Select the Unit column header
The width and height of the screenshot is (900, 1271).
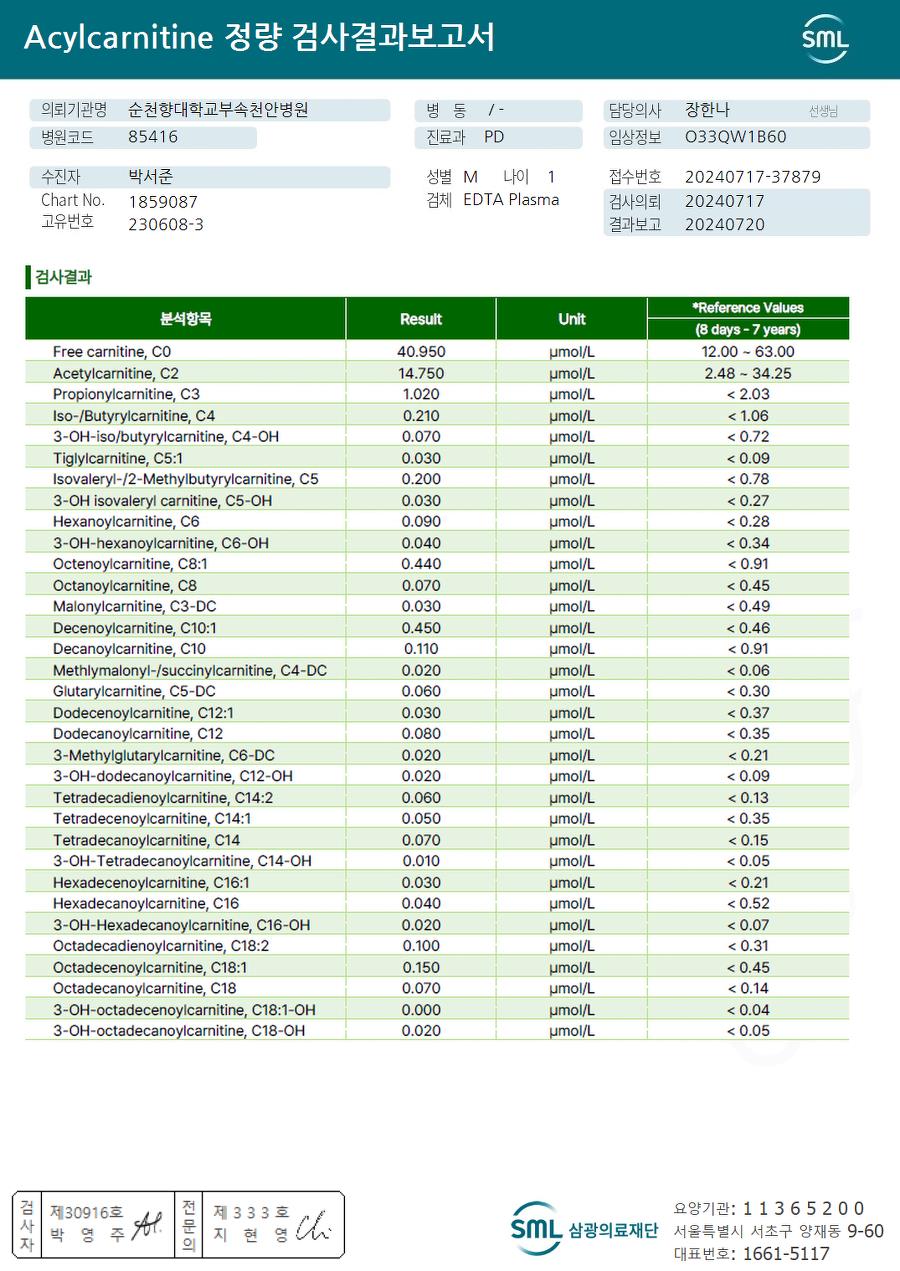tap(572, 319)
